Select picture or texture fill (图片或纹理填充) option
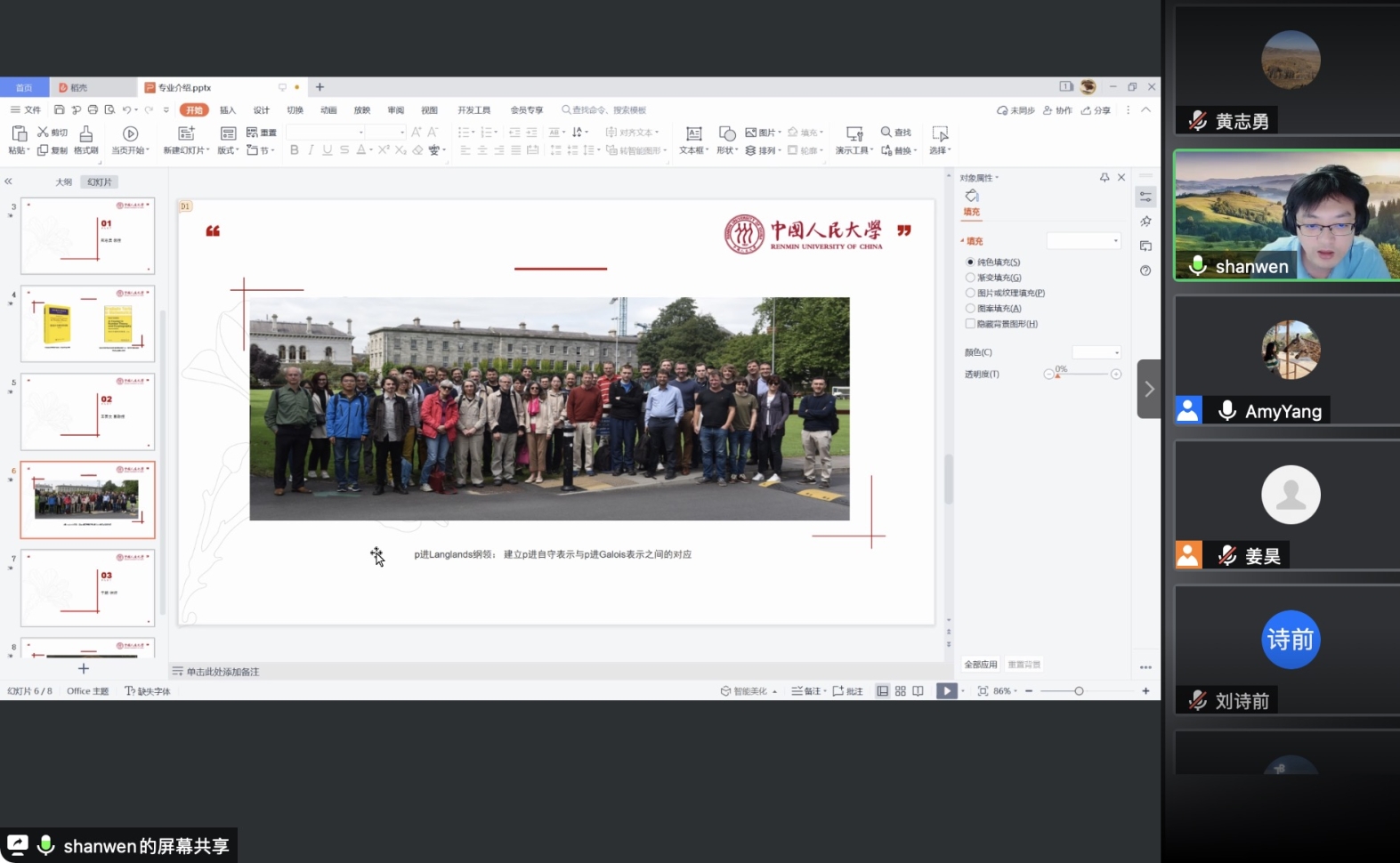This screenshot has height=863, width=1400. [x=970, y=293]
